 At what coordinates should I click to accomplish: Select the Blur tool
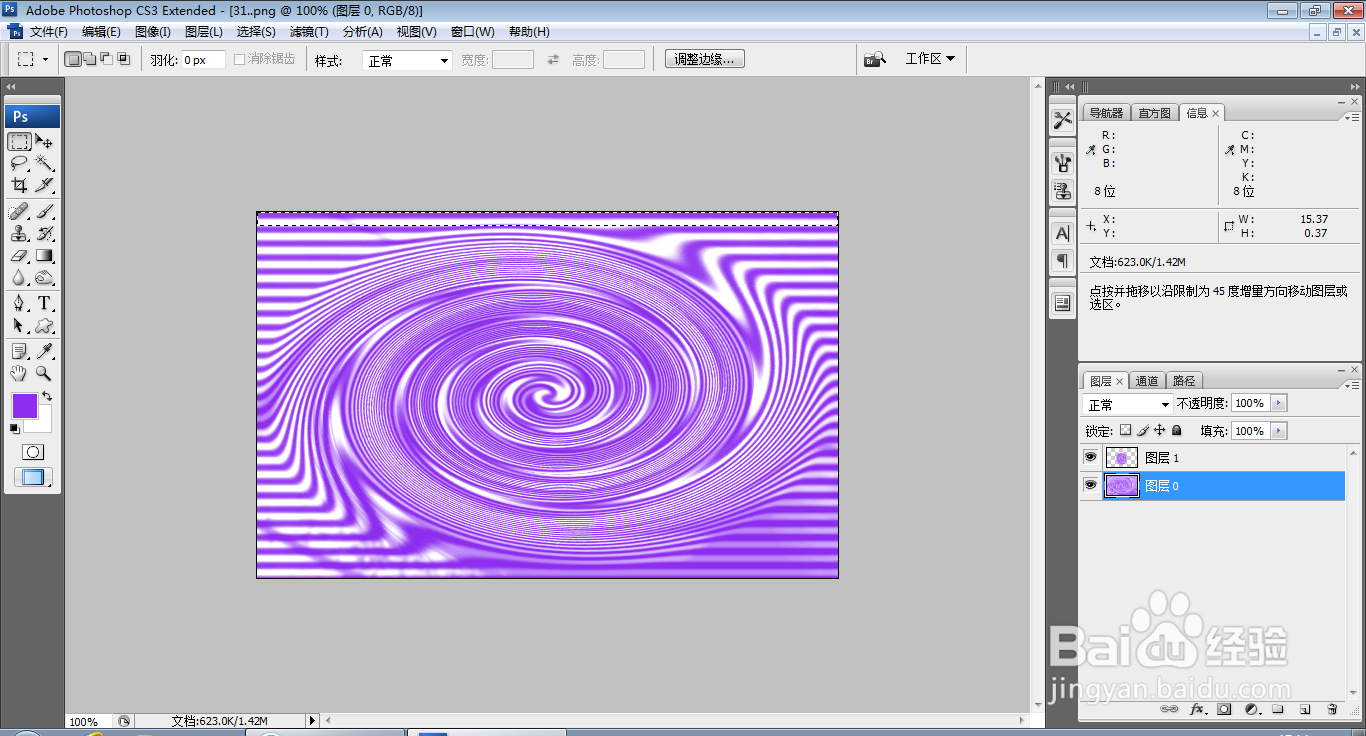20,278
